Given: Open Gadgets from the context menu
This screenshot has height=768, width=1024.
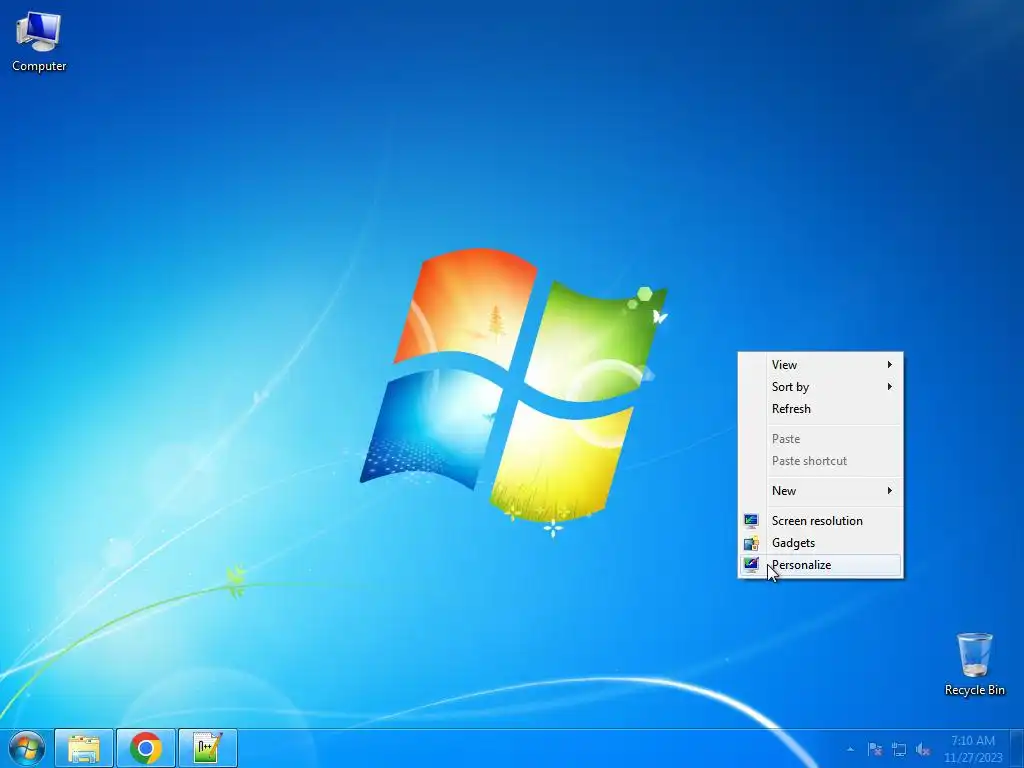Looking at the screenshot, I should [x=820, y=543].
